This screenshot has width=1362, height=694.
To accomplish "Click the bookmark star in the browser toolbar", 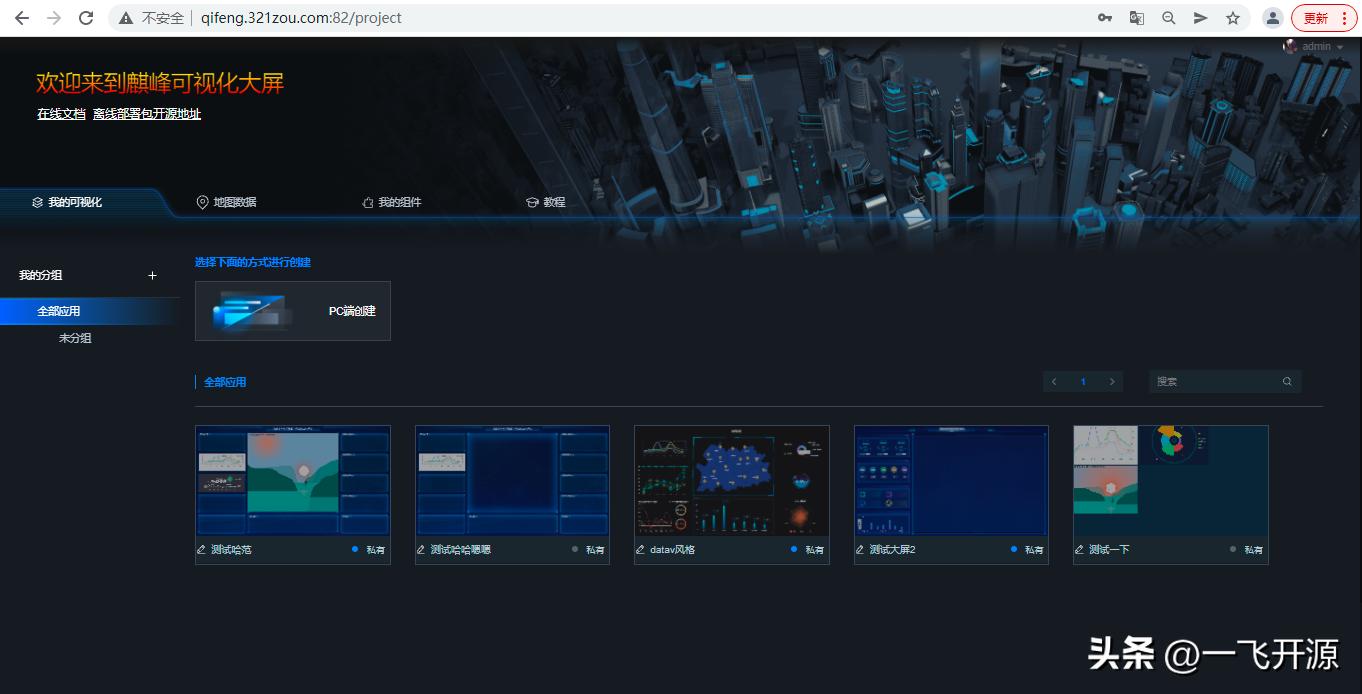I will click(1233, 17).
